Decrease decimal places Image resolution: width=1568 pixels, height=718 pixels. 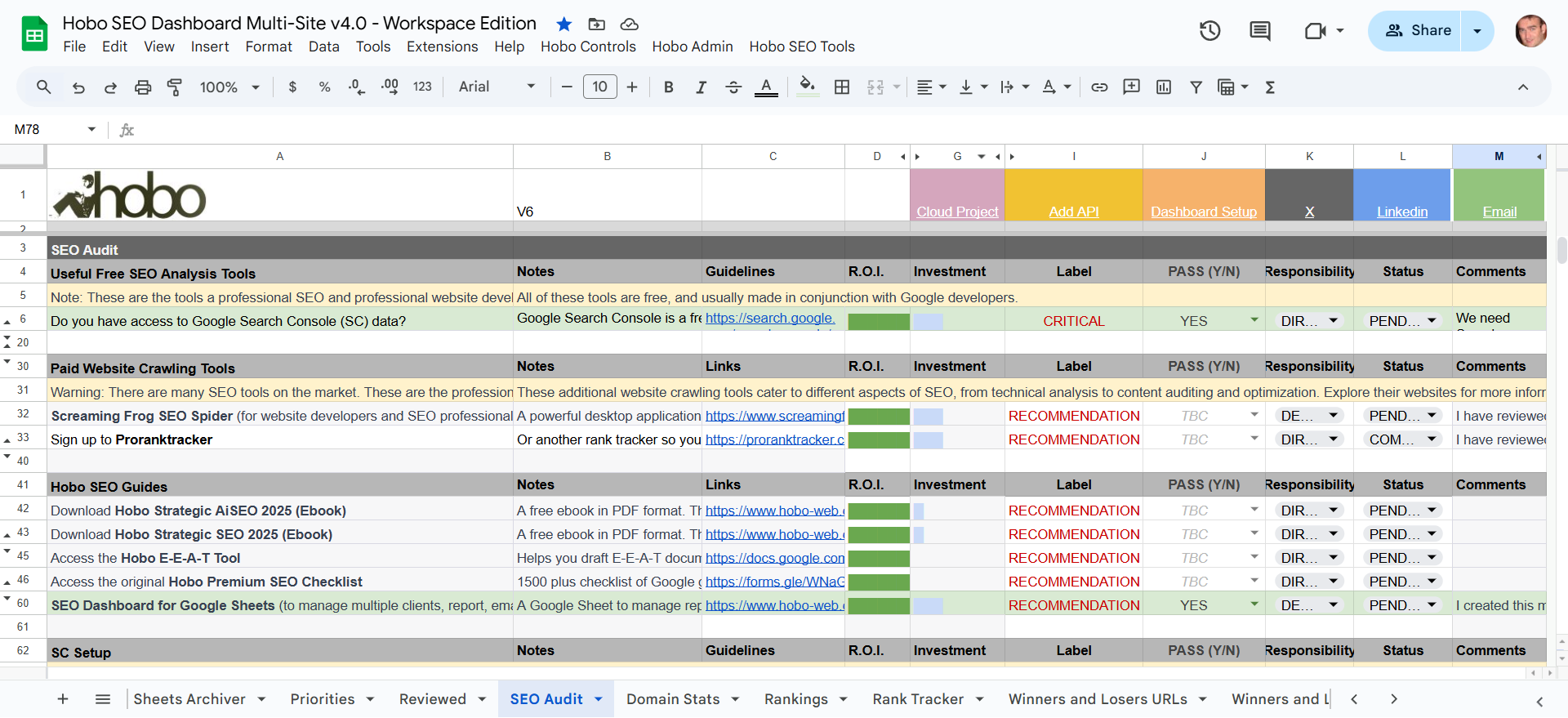click(x=357, y=87)
